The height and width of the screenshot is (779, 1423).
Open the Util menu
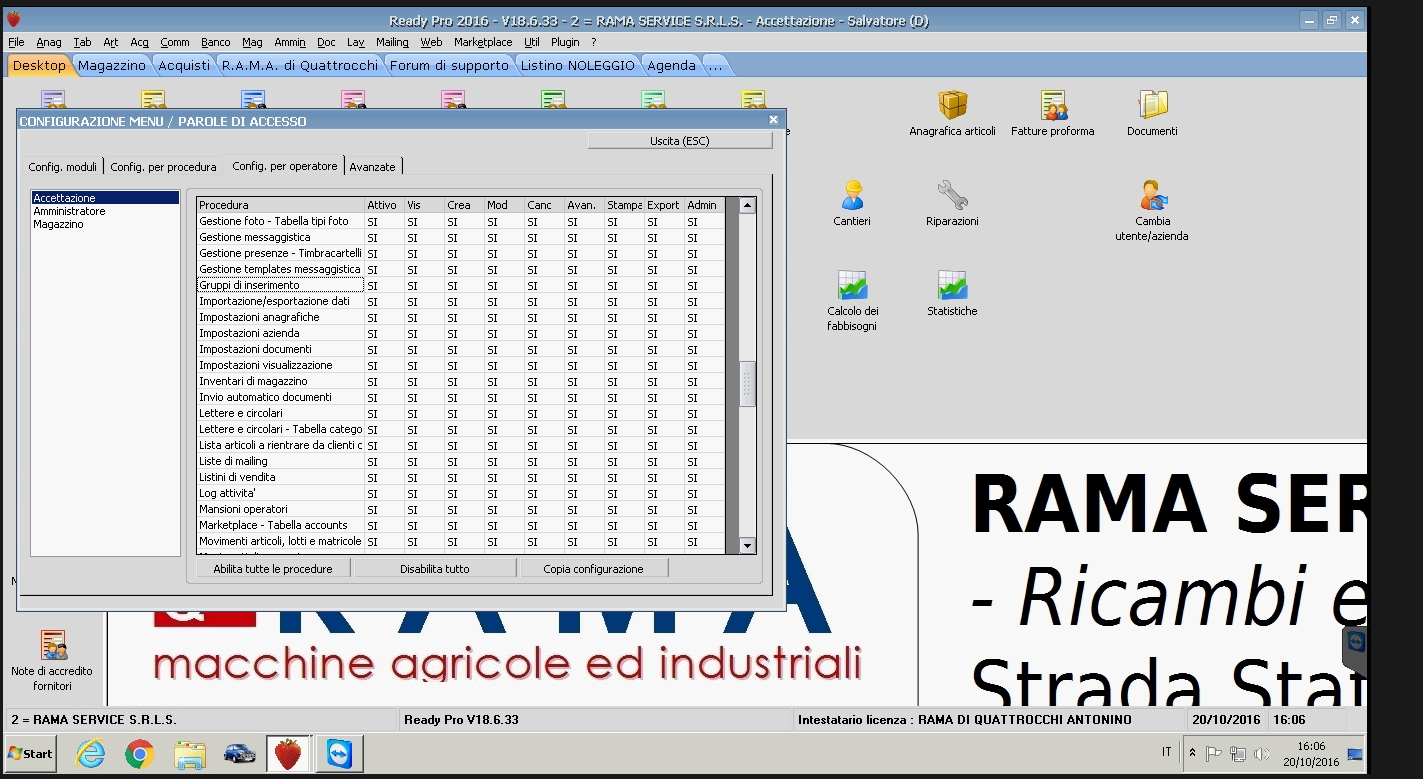(532, 42)
